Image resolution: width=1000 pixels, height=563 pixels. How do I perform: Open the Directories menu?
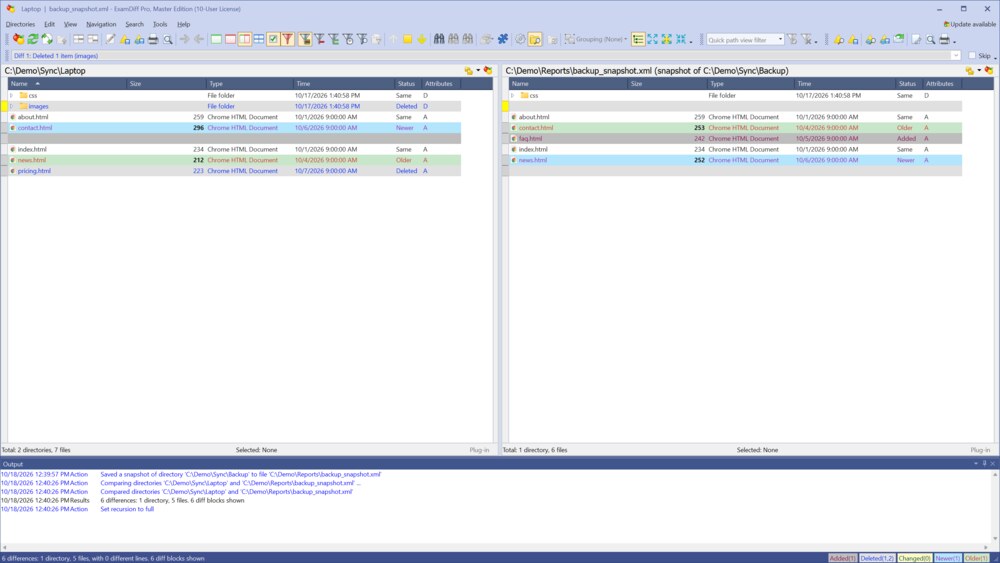click(20, 24)
